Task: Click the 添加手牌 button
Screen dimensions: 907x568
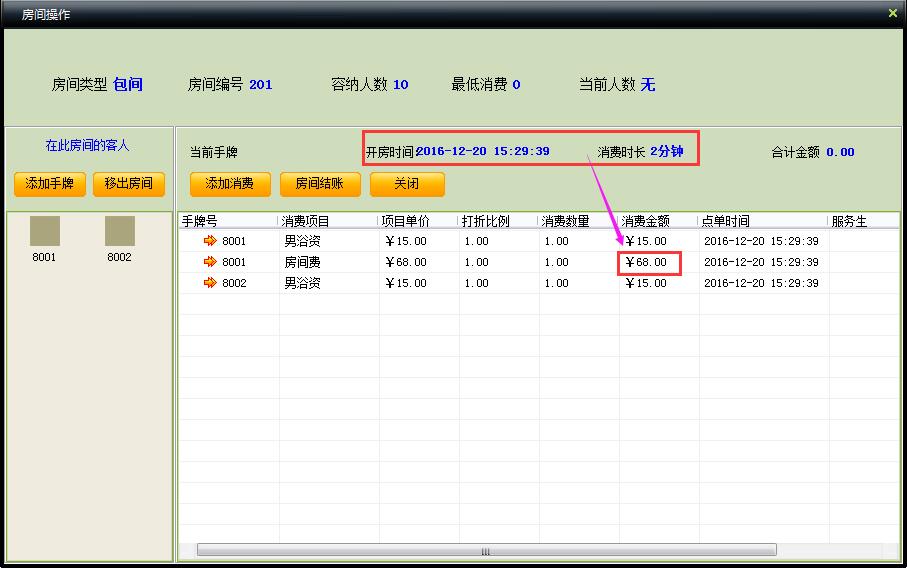Action: pyautogui.click(x=50, y=184)
